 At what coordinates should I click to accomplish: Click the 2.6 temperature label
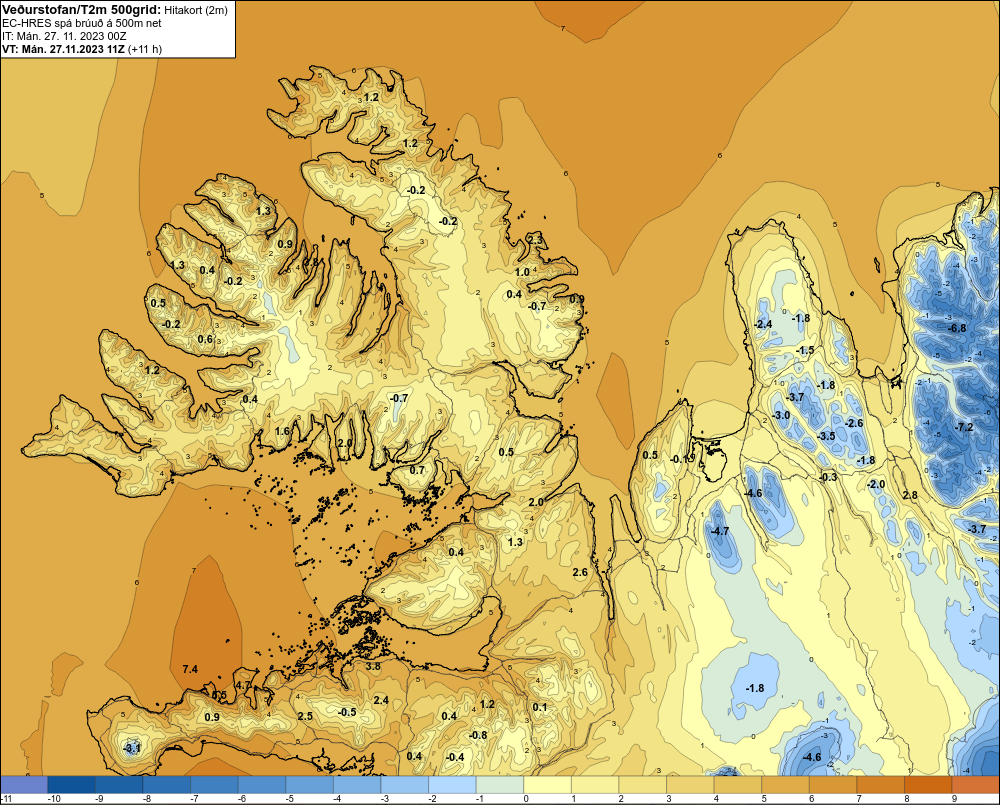click(580, 572)
